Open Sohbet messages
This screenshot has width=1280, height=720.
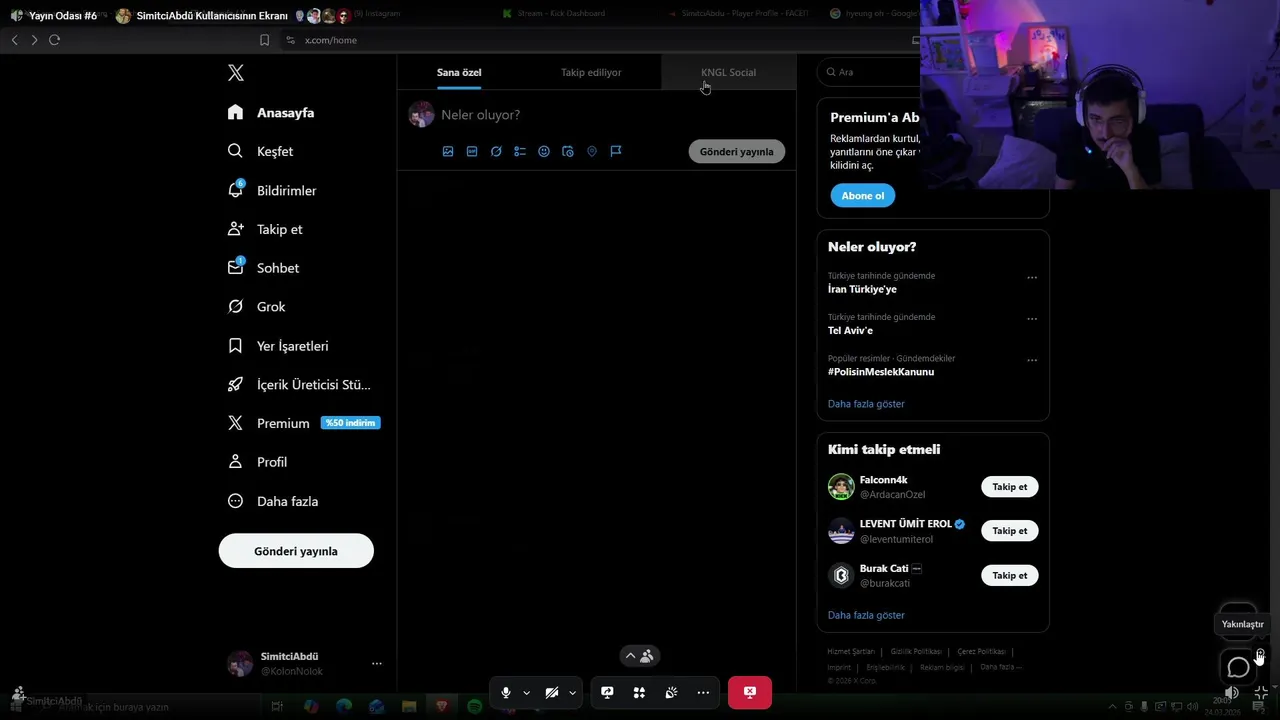coord(263,268)
